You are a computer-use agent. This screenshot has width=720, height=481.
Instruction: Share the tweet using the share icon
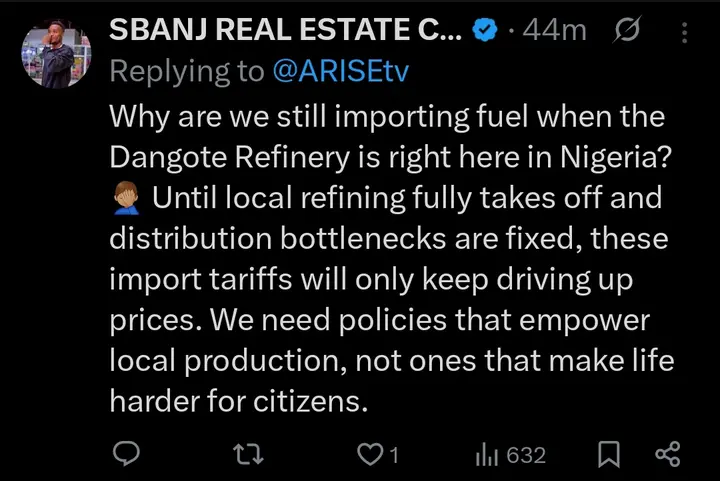pos(667,455)
